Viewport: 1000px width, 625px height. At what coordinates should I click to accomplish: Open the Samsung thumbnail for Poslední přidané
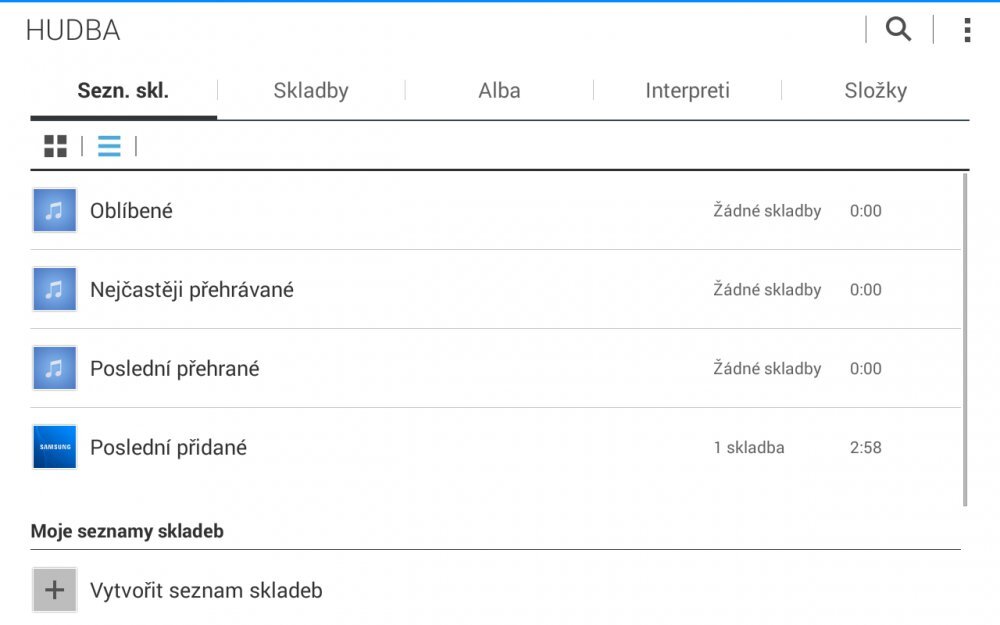click(x=54, y=448)
